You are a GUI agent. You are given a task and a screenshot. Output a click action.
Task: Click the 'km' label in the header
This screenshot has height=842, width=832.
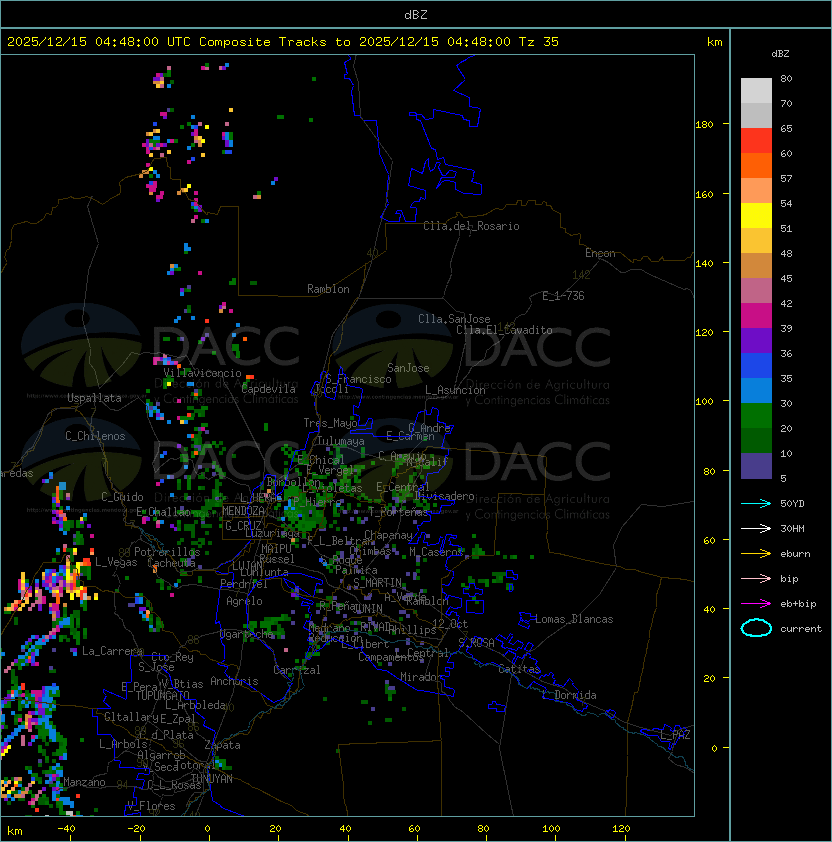[714, 42]
